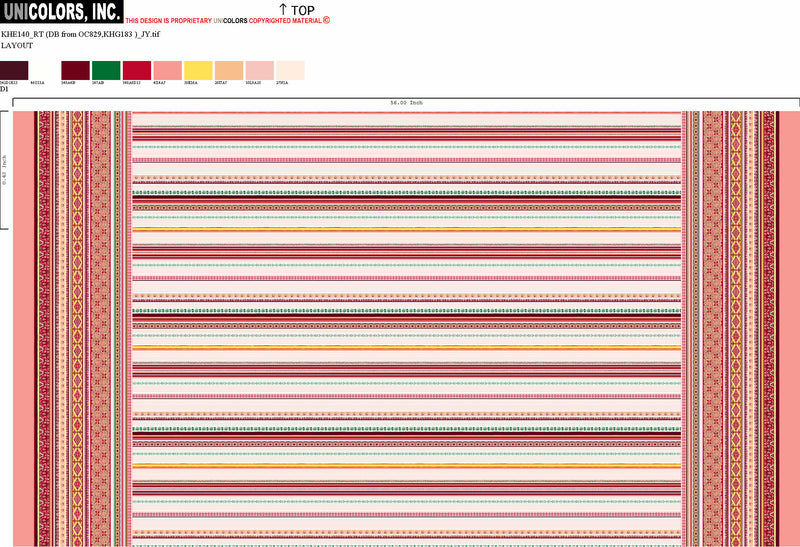Click the red copyright symbol

[x=327, y=20]
